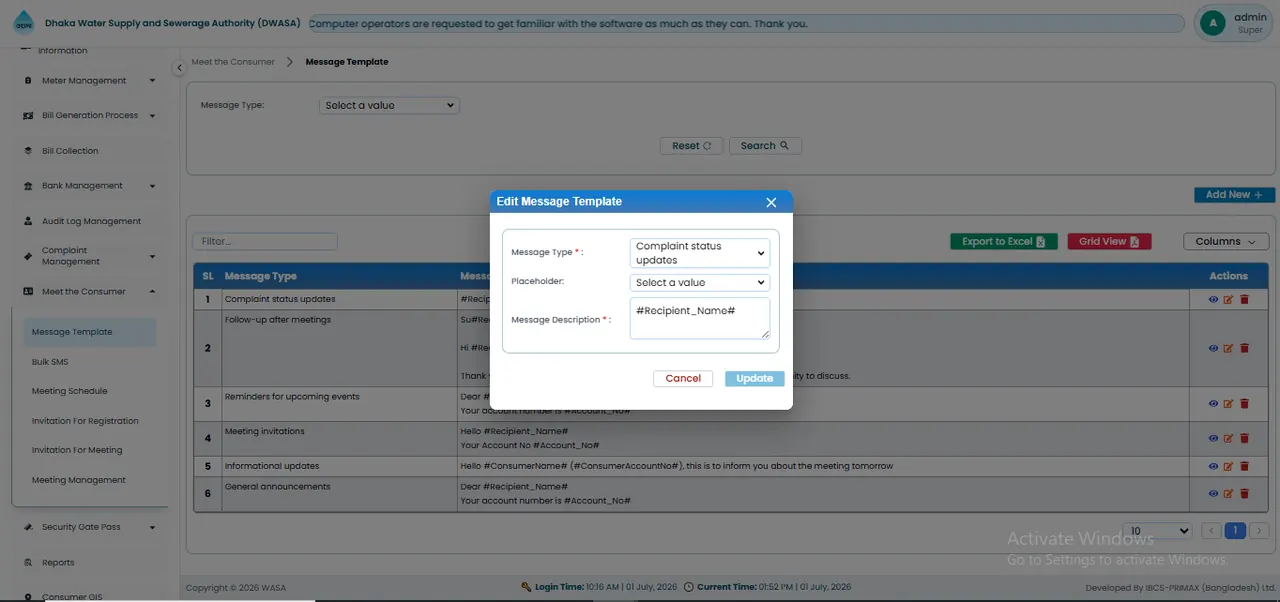Open the Message Type search filter dropdown
1280x602 pixels.
tap(389, 105)
